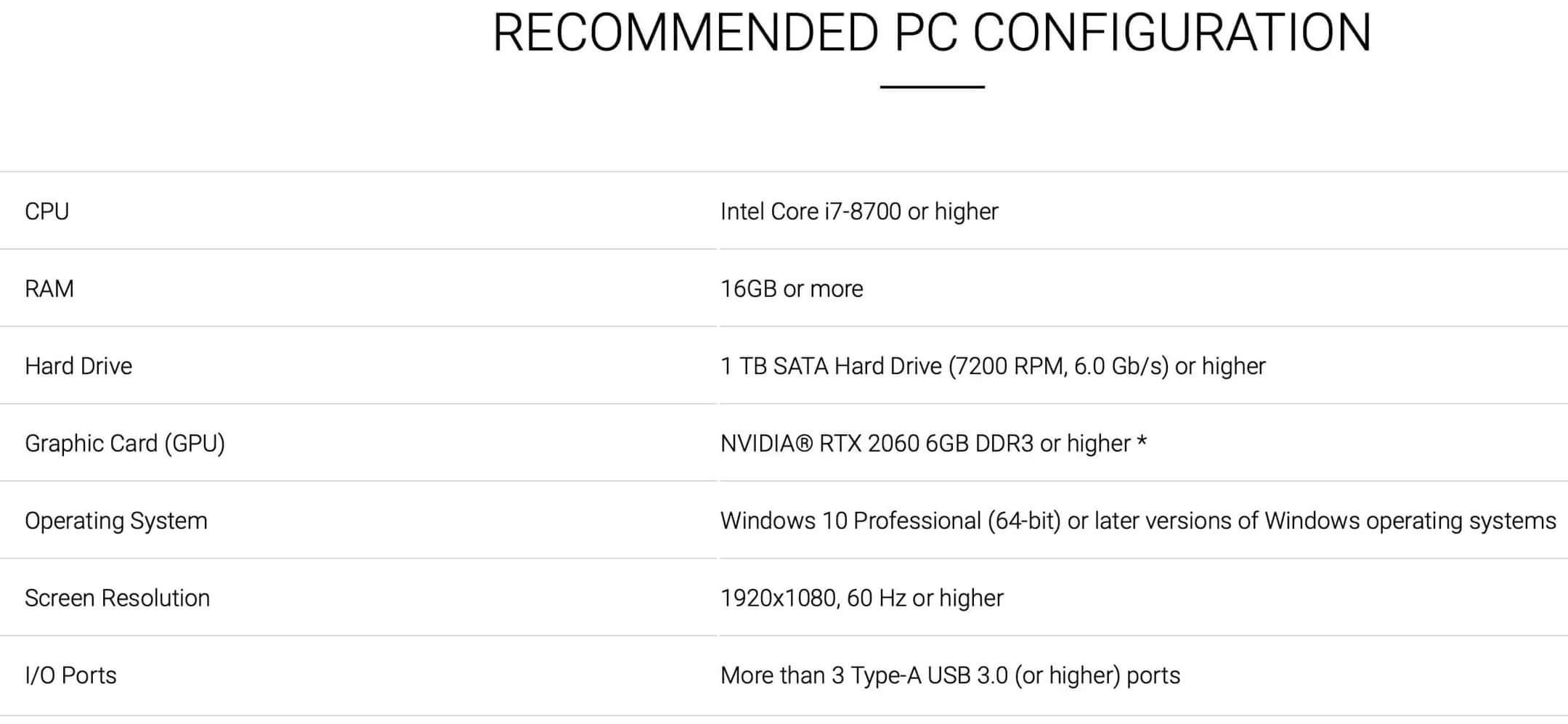Click the word CONFIGURATION in the title

(x=1171, y=33)
